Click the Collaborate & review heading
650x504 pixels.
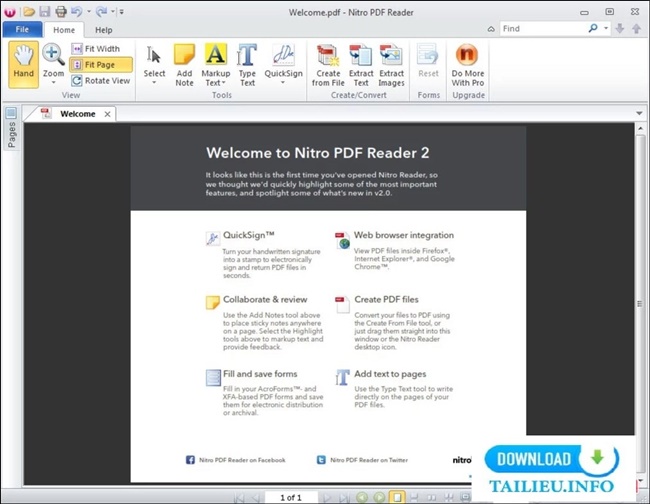coord(265,299)
